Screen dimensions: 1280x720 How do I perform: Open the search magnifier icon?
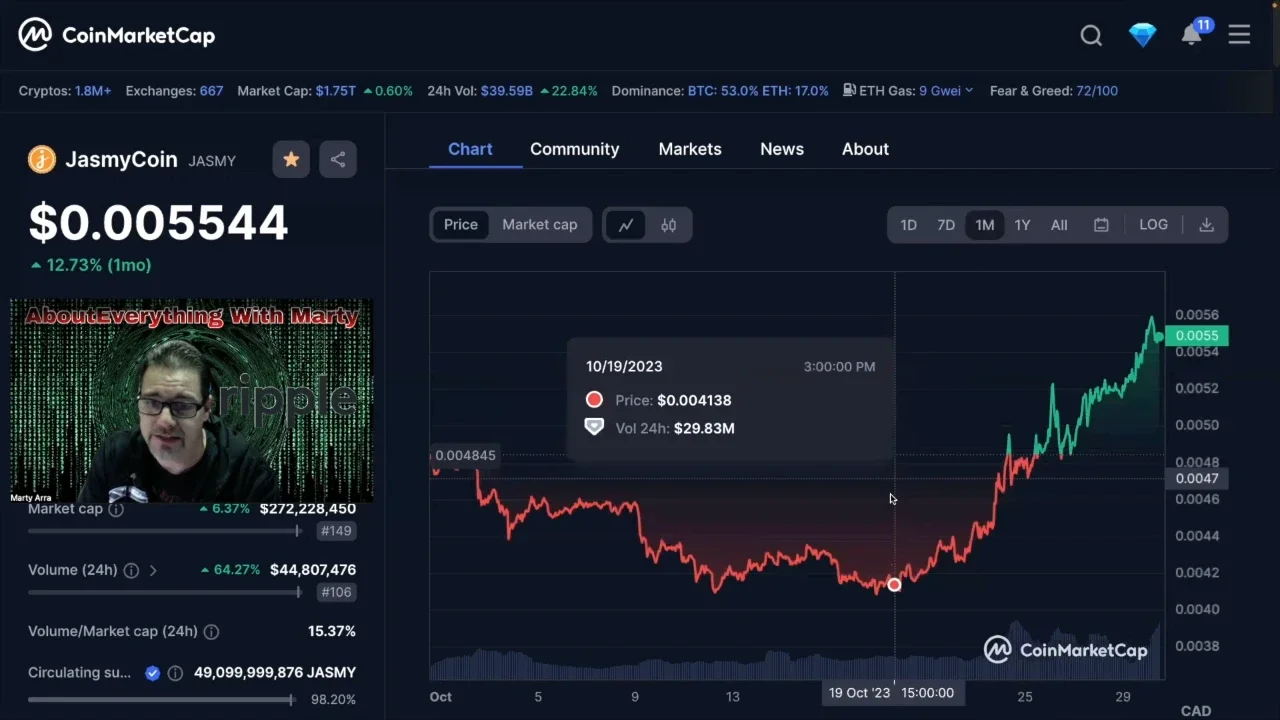point(1091,36)
